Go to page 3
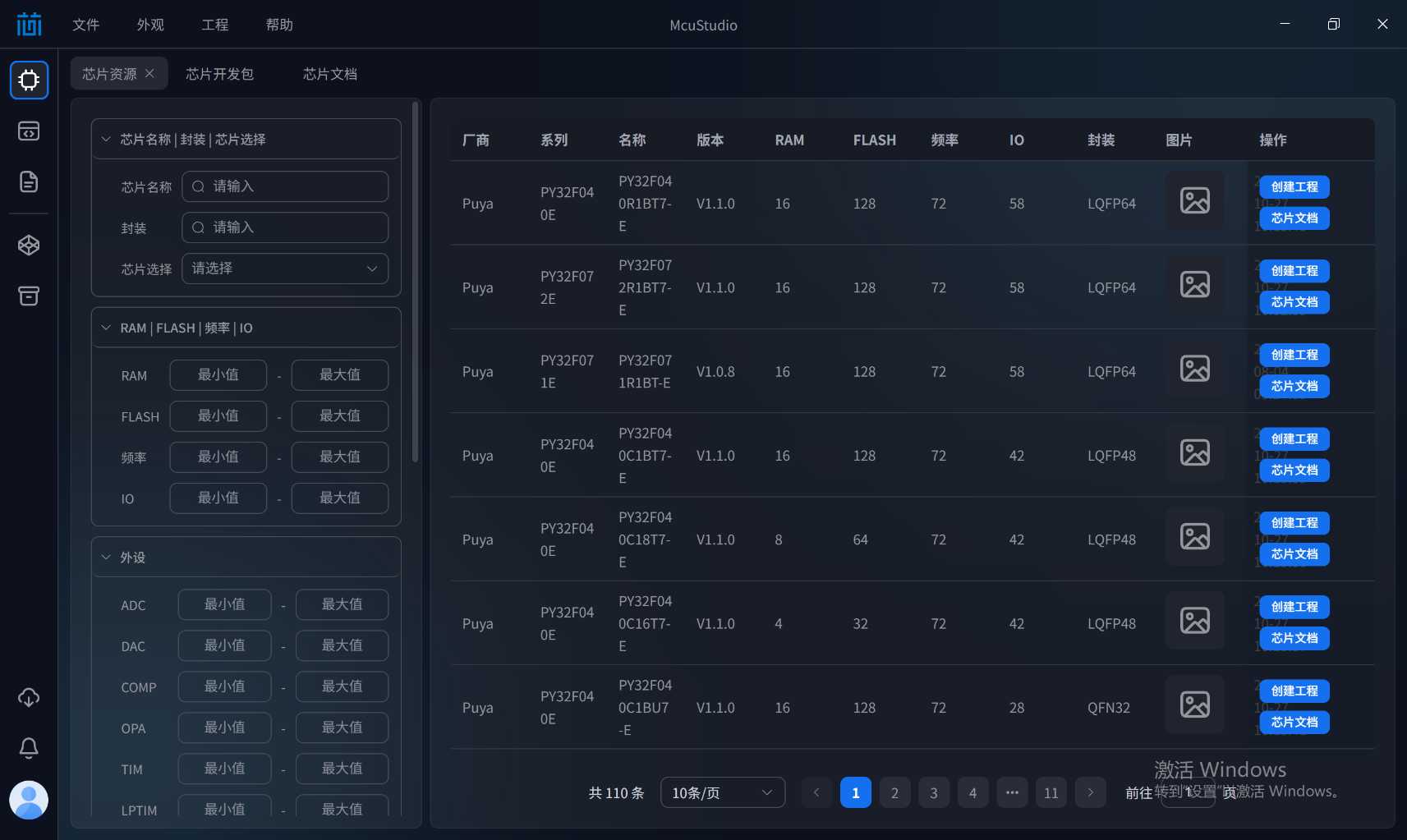 (x=934, y=792)
